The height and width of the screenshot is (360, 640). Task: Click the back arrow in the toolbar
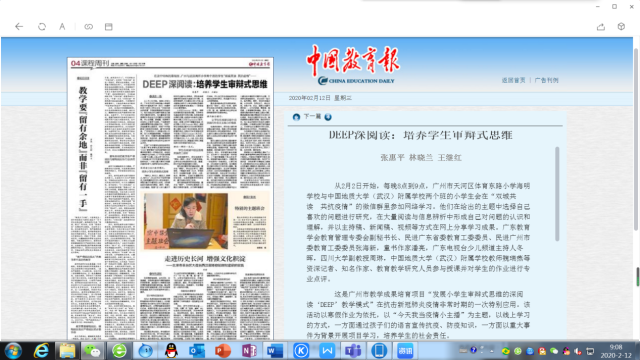(x=19, y=27)
